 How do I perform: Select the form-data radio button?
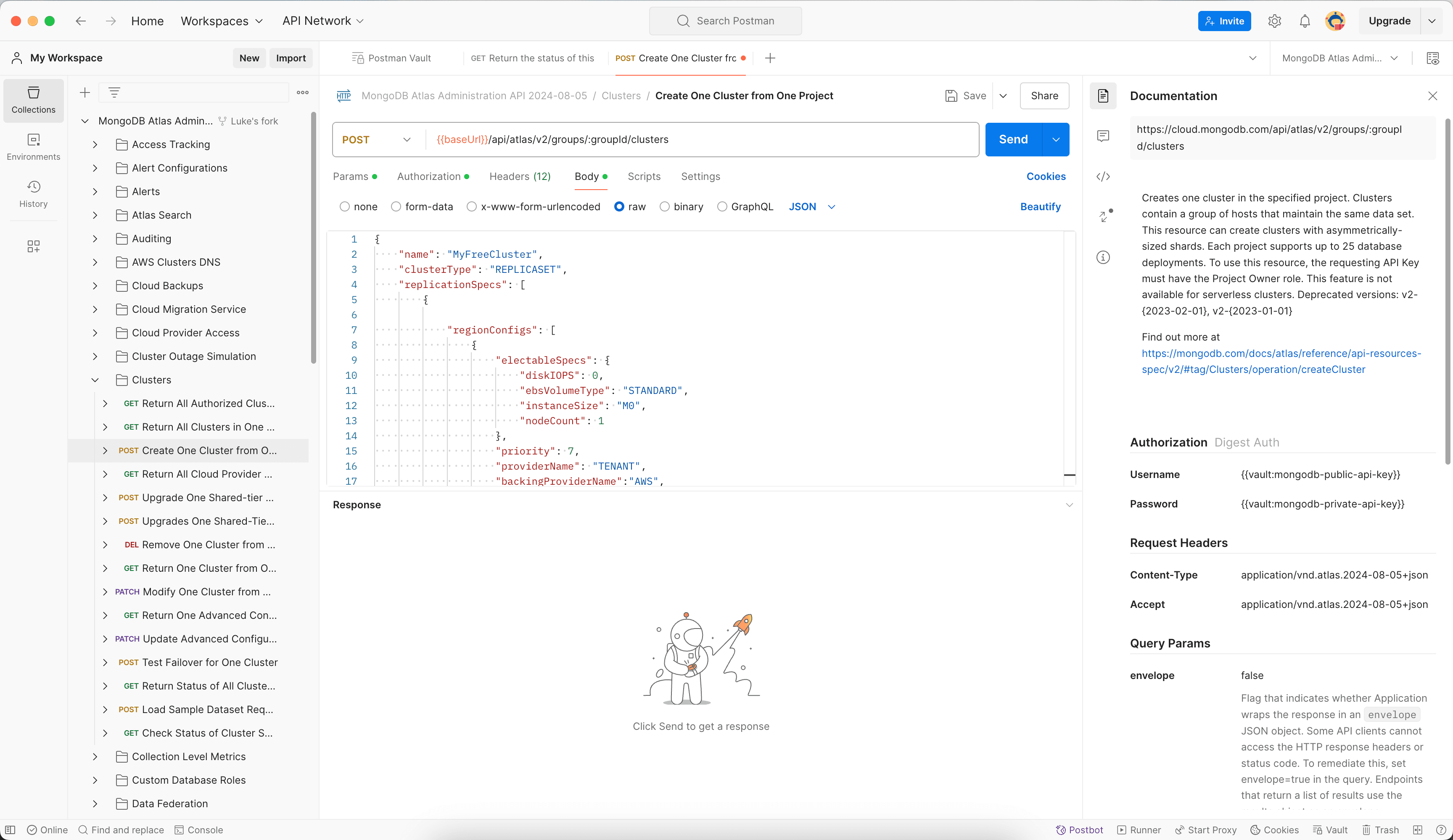pos(396,206)
